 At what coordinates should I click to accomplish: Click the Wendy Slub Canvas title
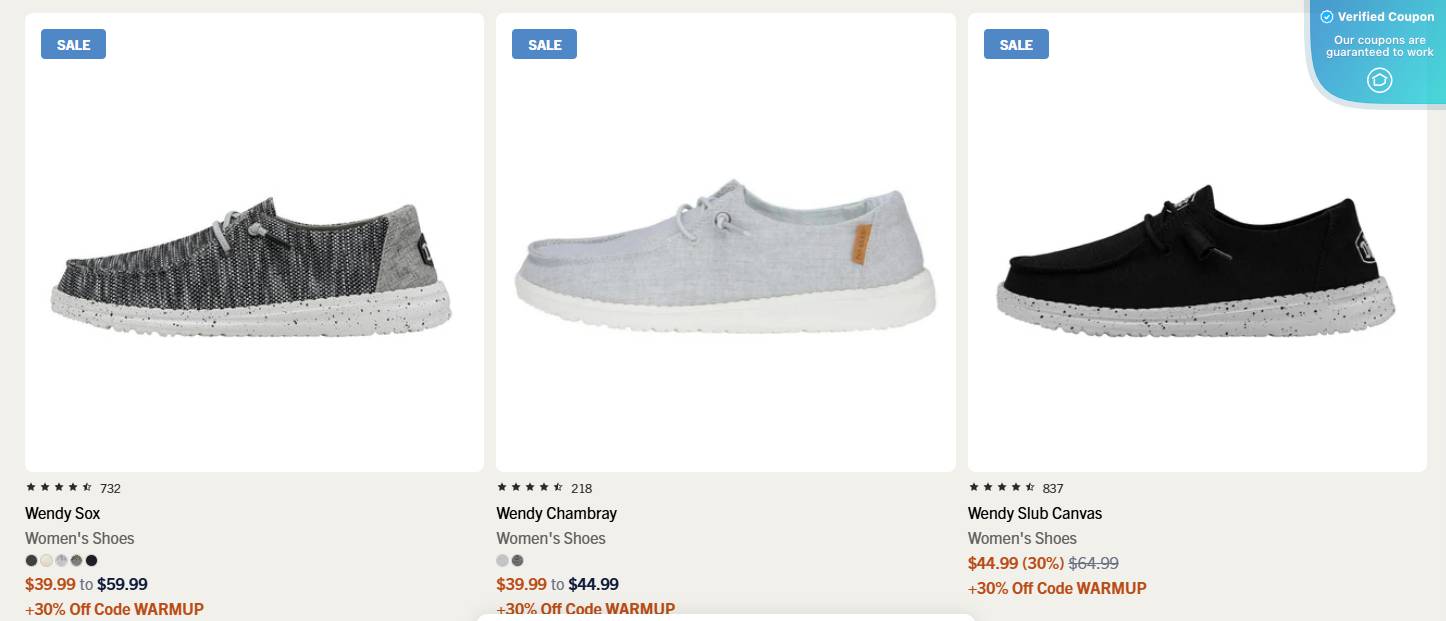click(x=1035, y=513)
